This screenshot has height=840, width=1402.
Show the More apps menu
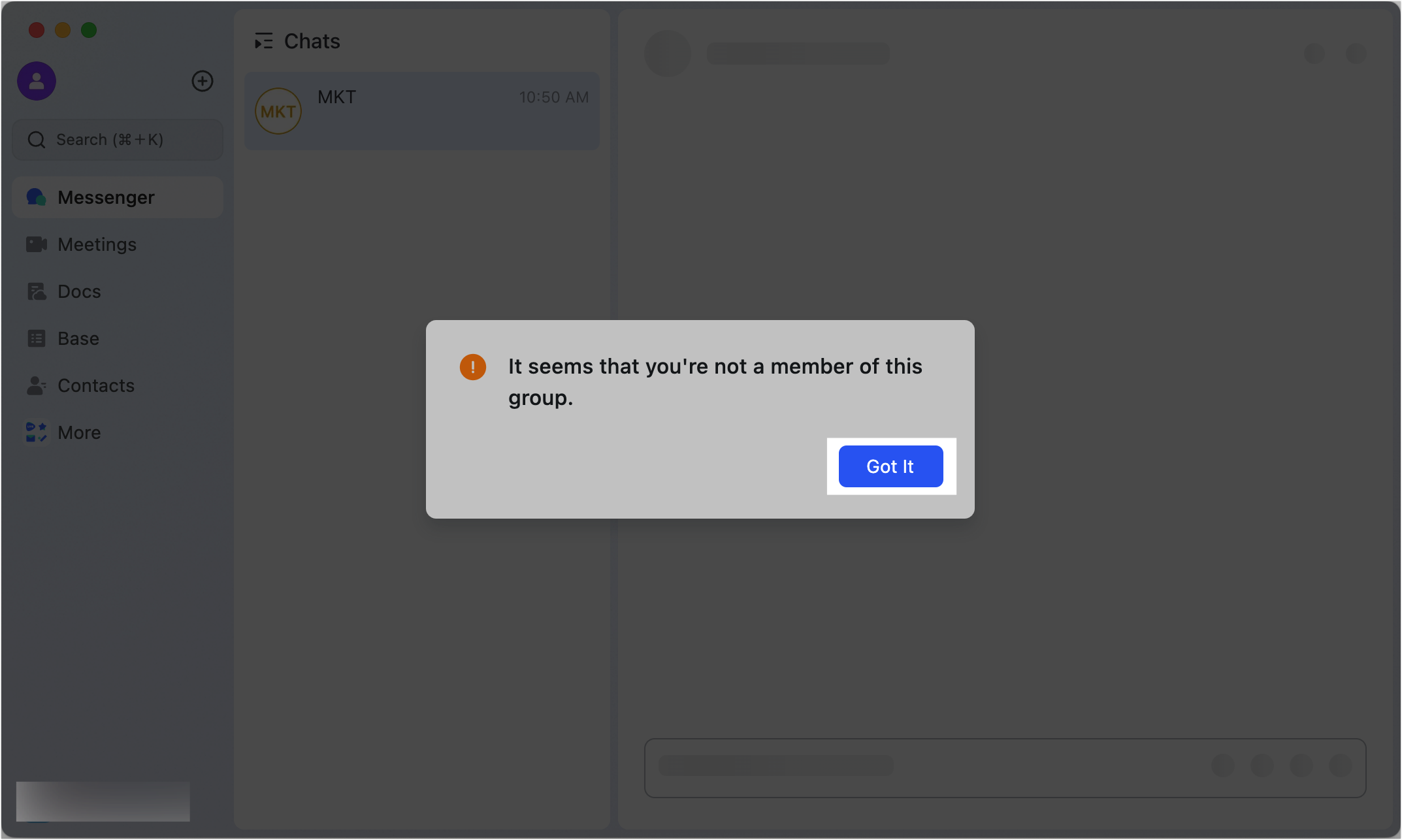pyautogui.click(x=118, y=432)
